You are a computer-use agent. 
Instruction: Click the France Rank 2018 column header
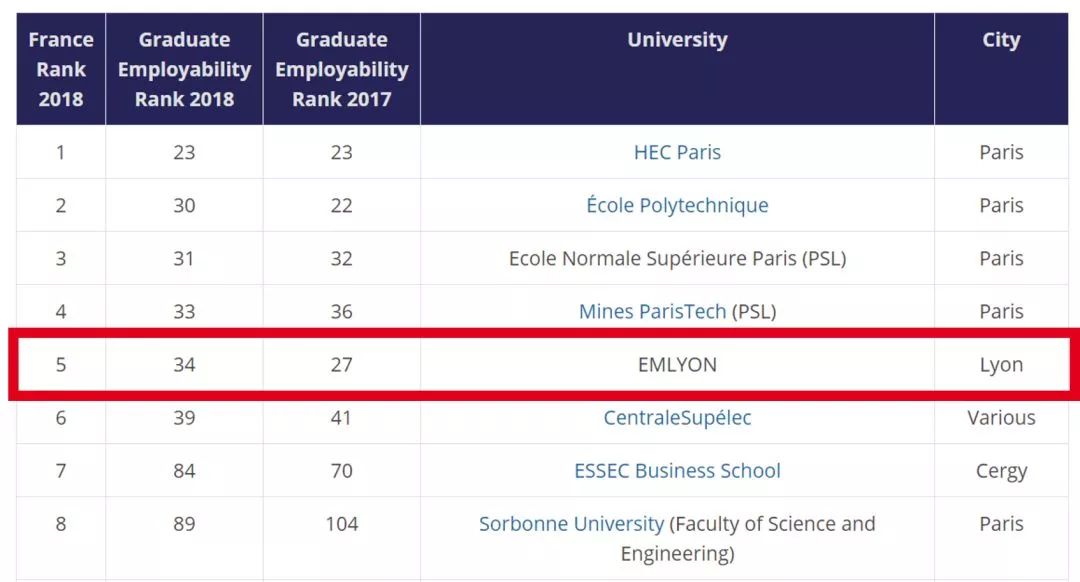pyautogui.click(x=61, y=69)
